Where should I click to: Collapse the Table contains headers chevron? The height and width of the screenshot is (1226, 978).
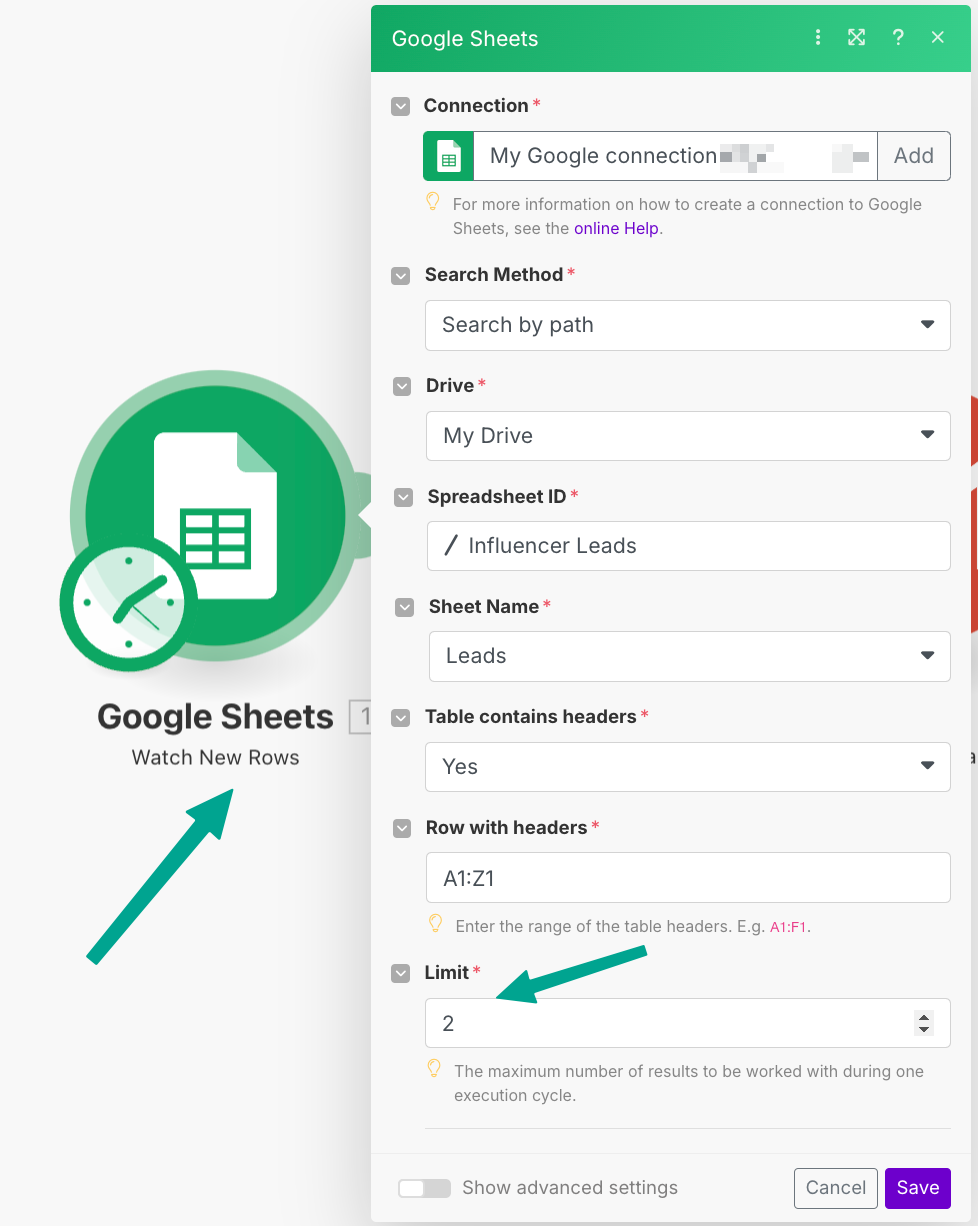point(401,717)
